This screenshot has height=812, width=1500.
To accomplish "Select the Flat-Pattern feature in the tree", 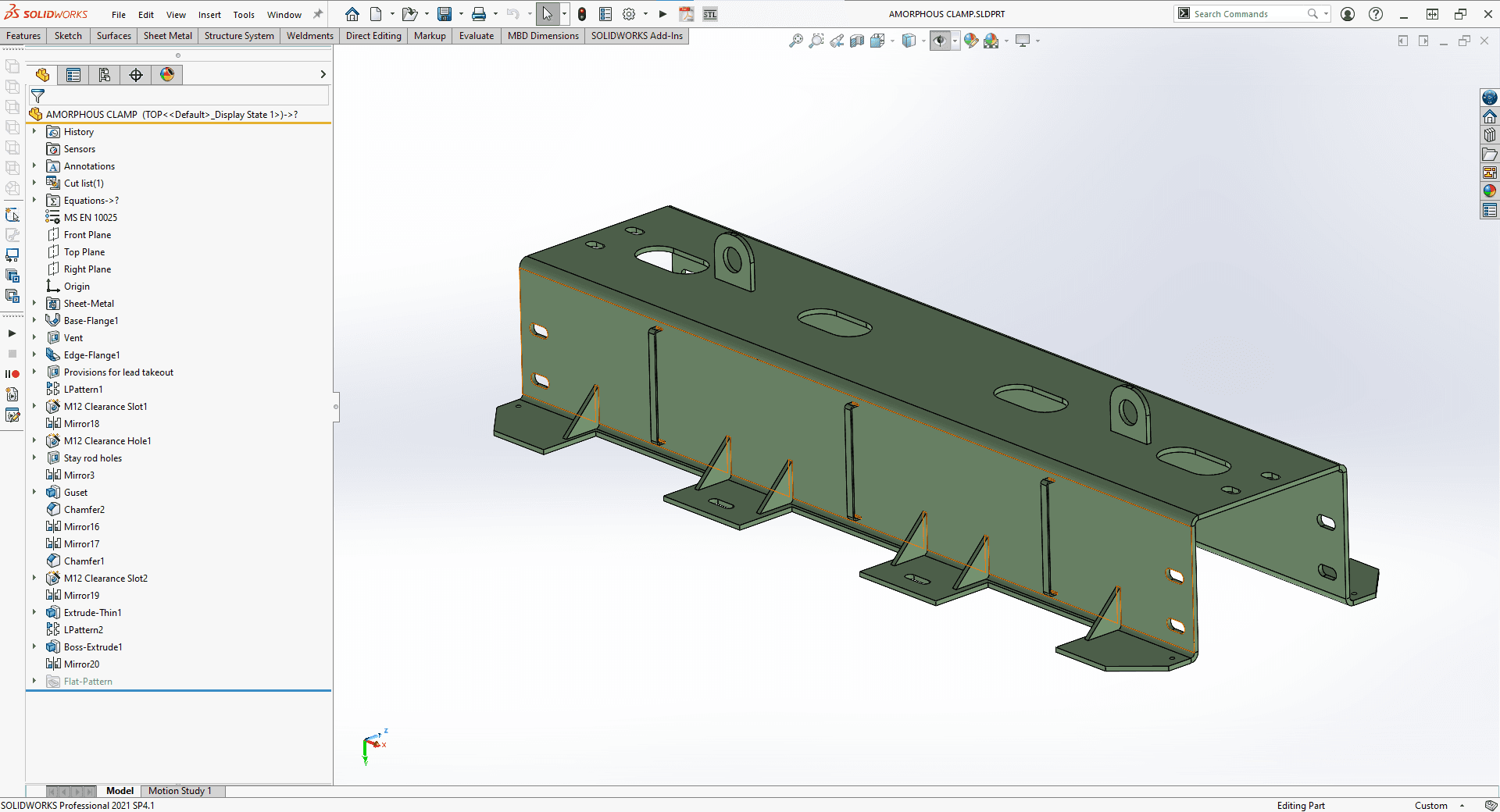I will tap(87, 681).
